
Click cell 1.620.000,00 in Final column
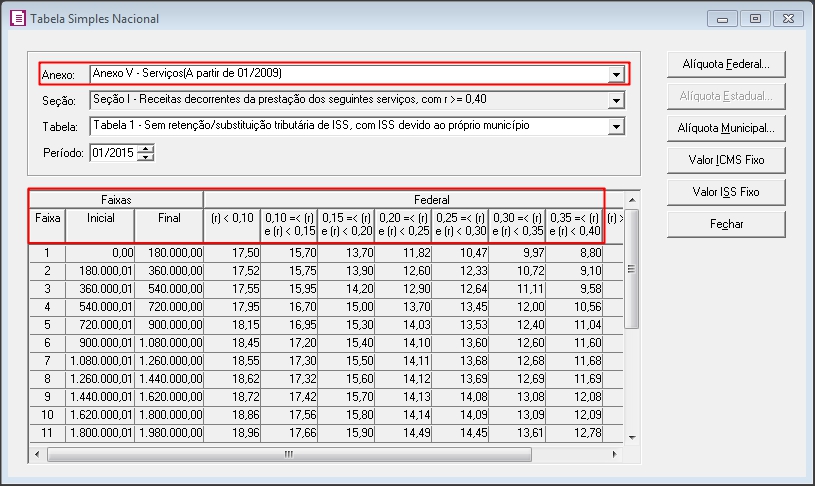point(169,397)
